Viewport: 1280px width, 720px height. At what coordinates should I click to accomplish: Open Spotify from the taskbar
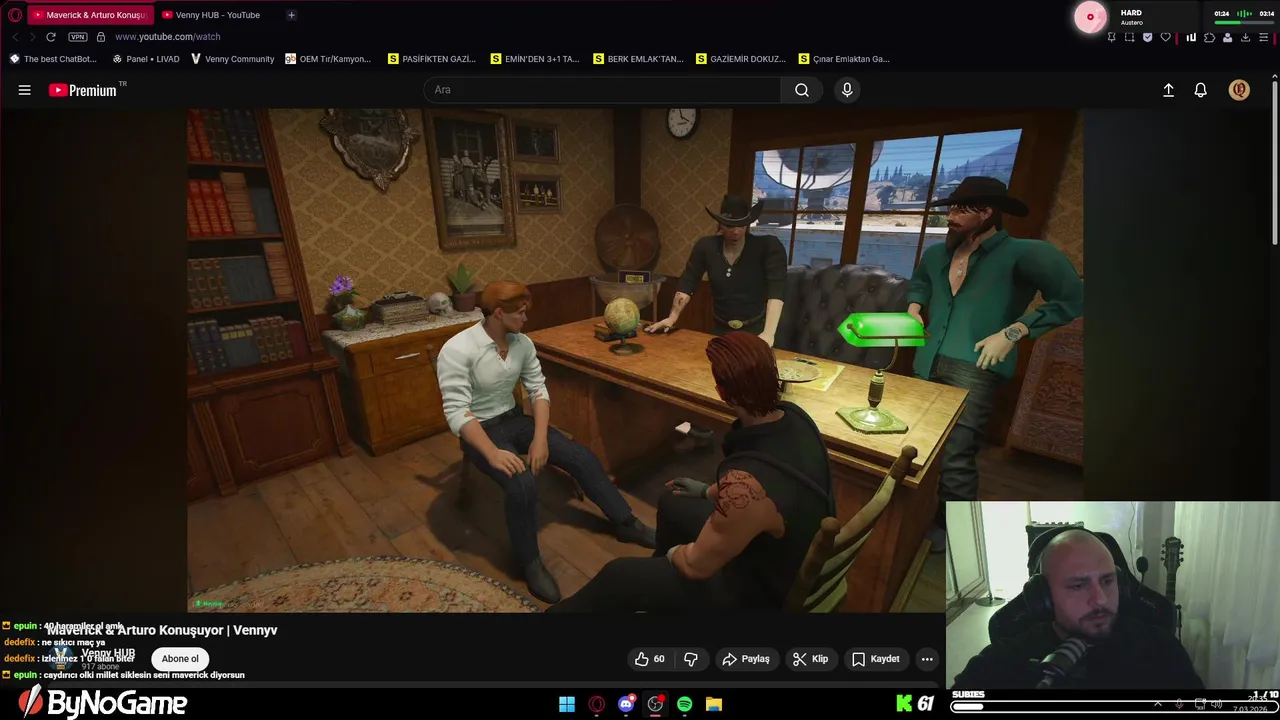pyautogui.click(x=684, y=704)
